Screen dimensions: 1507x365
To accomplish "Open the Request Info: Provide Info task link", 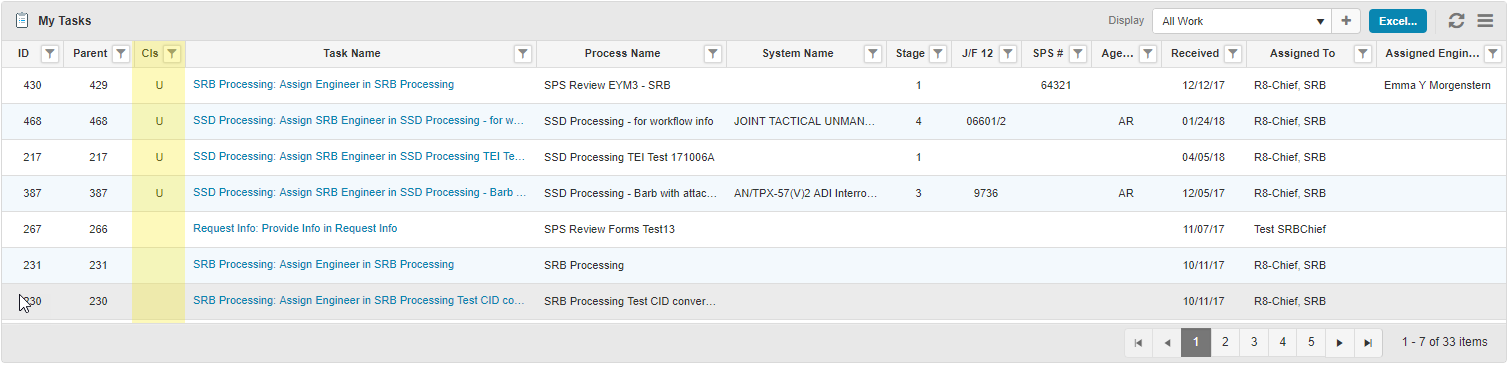I will (295, 229).
